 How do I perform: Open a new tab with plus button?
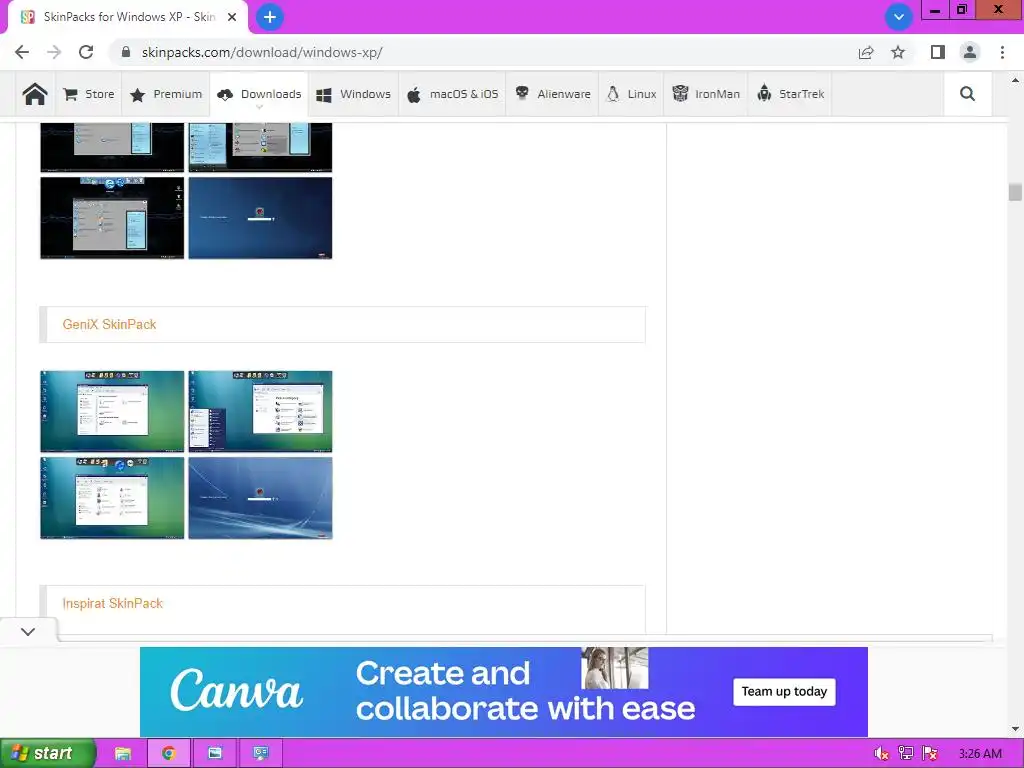[270, 17]
